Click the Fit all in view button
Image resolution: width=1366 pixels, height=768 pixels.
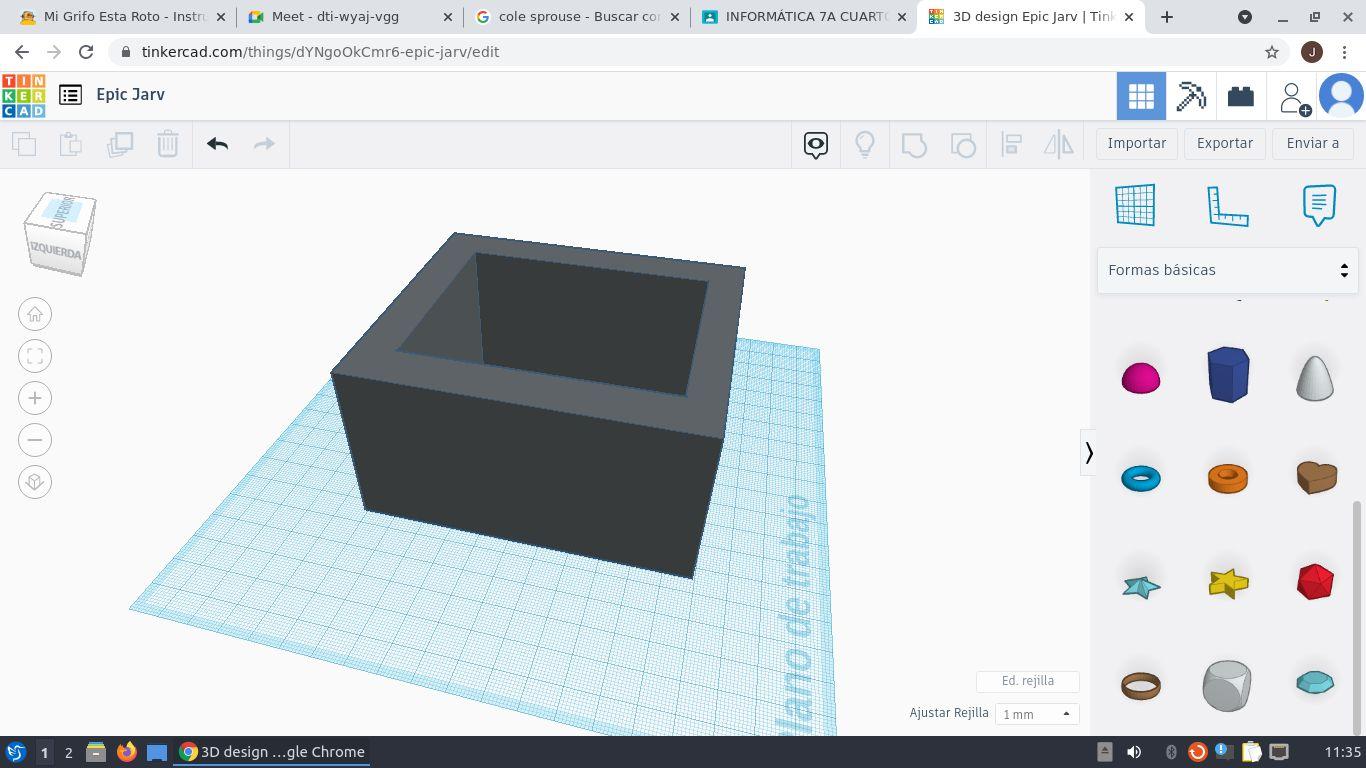point(35,356)
